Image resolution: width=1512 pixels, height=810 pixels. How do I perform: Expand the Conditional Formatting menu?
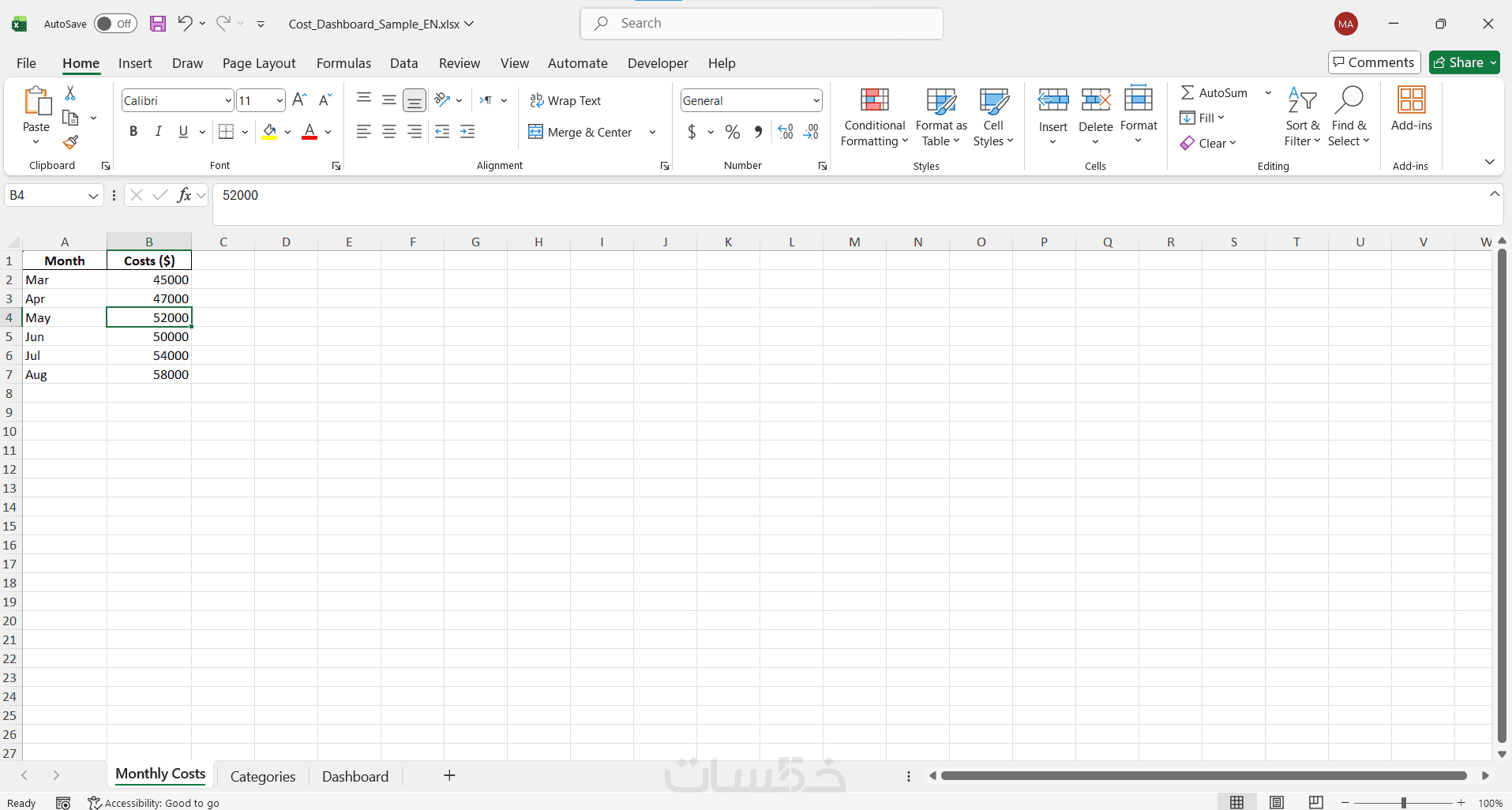pyautogui.click(x=874, y=117)
